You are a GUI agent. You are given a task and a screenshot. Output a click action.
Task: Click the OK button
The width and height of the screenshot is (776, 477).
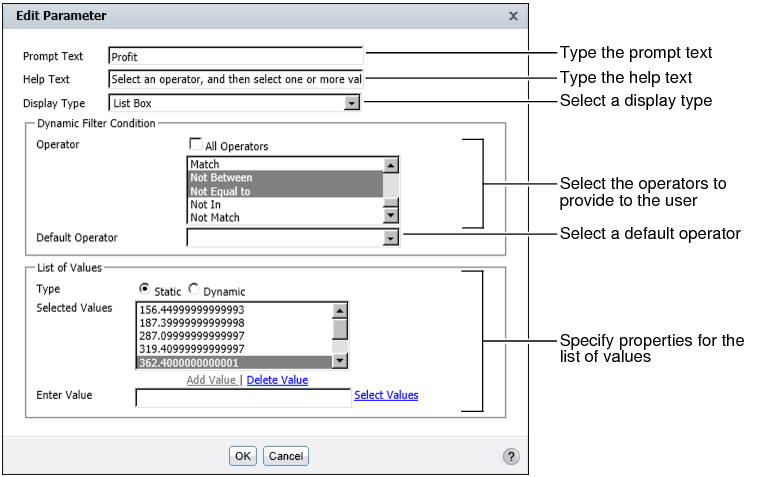point(242,456)
